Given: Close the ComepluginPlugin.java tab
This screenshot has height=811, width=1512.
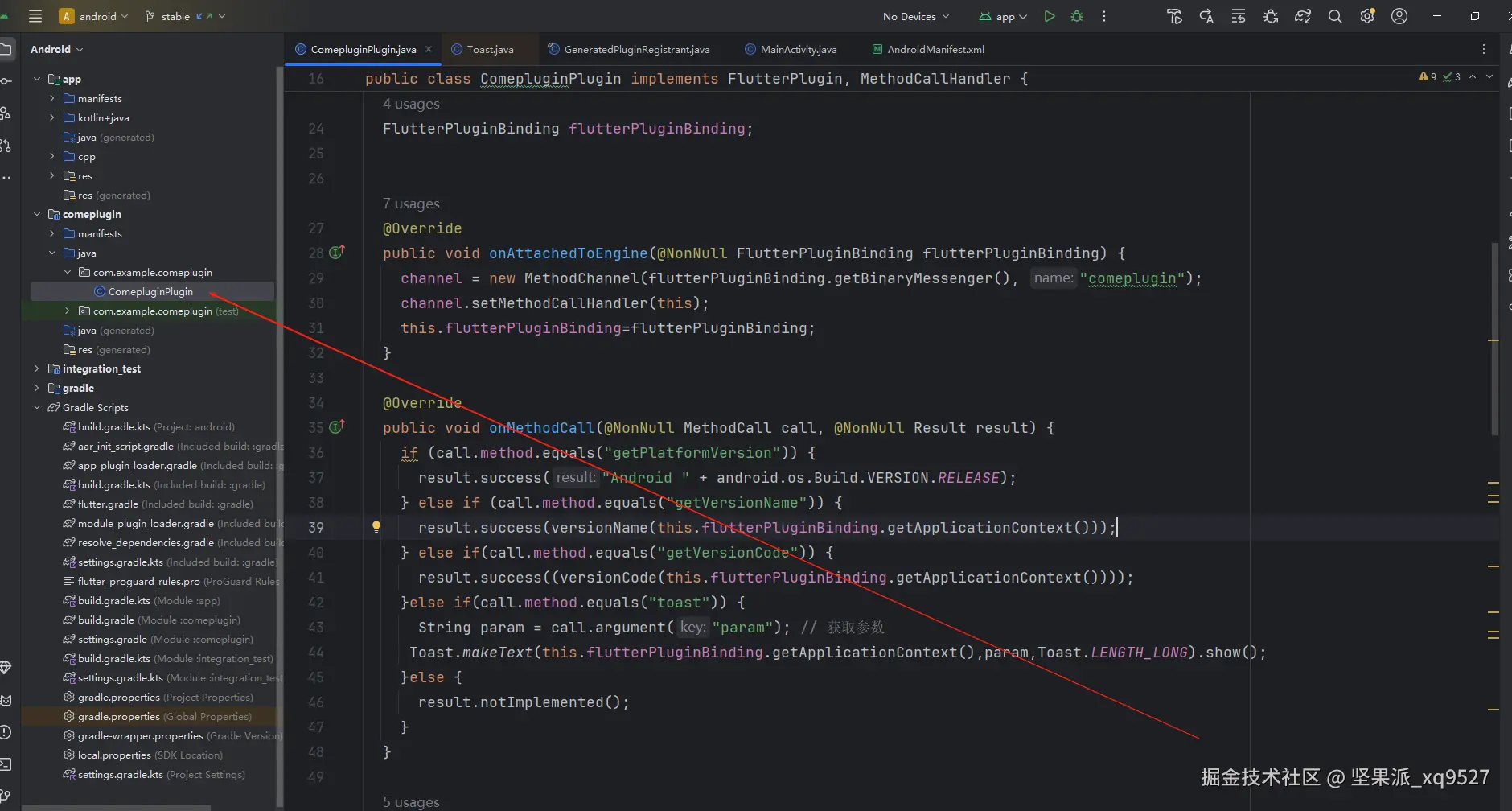Looking at the screenshot, I should (429, 49).
